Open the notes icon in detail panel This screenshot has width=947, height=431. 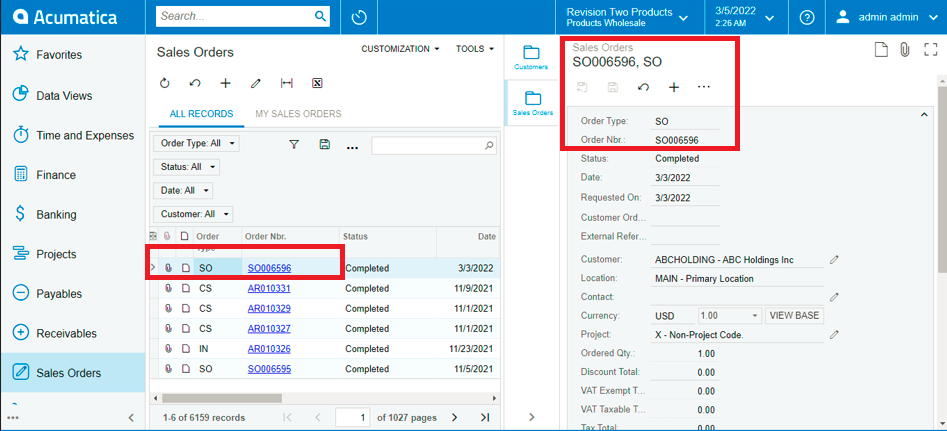point(881,49)
